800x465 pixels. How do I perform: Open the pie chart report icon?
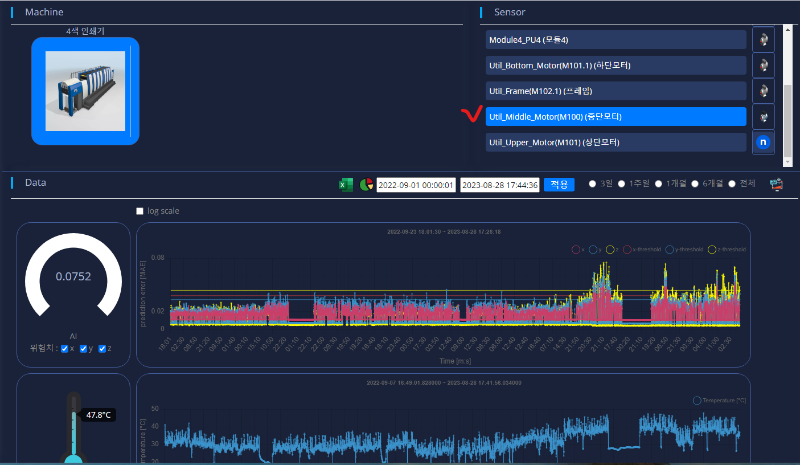point(366,185)
